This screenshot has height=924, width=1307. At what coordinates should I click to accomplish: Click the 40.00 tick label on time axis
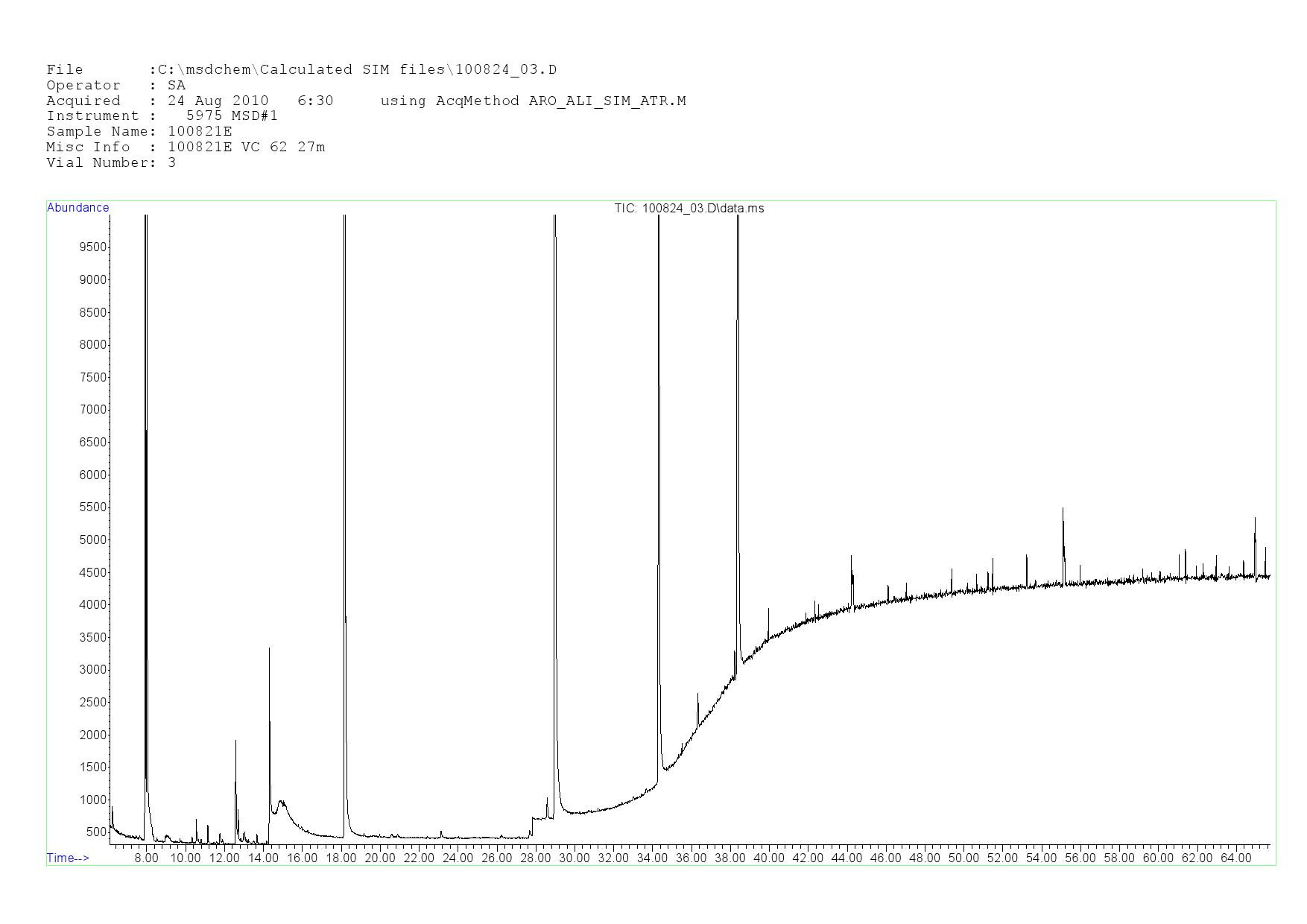(x=768, y=858)
